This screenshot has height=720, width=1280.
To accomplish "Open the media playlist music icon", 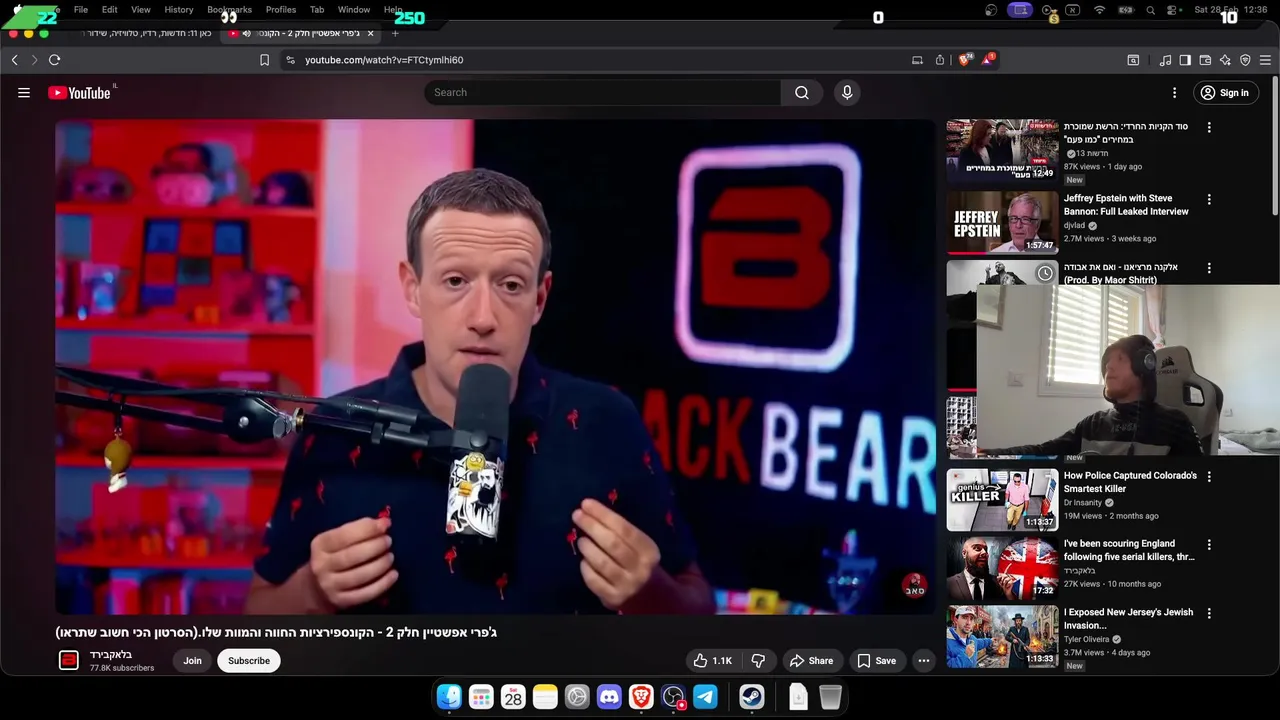I will tap(1165, 60).
